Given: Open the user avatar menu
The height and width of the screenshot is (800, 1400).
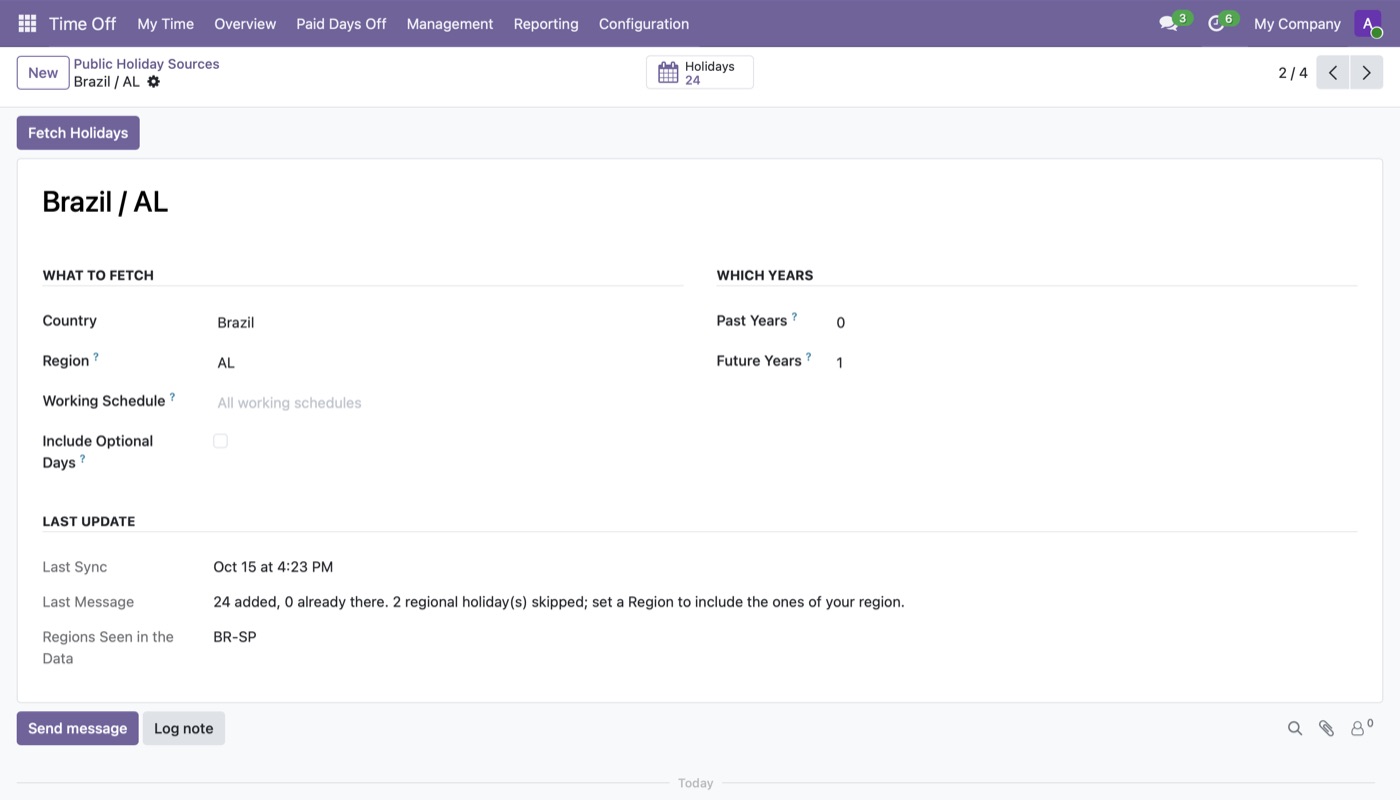Looking at the screenshot, I should (1367, 23).
